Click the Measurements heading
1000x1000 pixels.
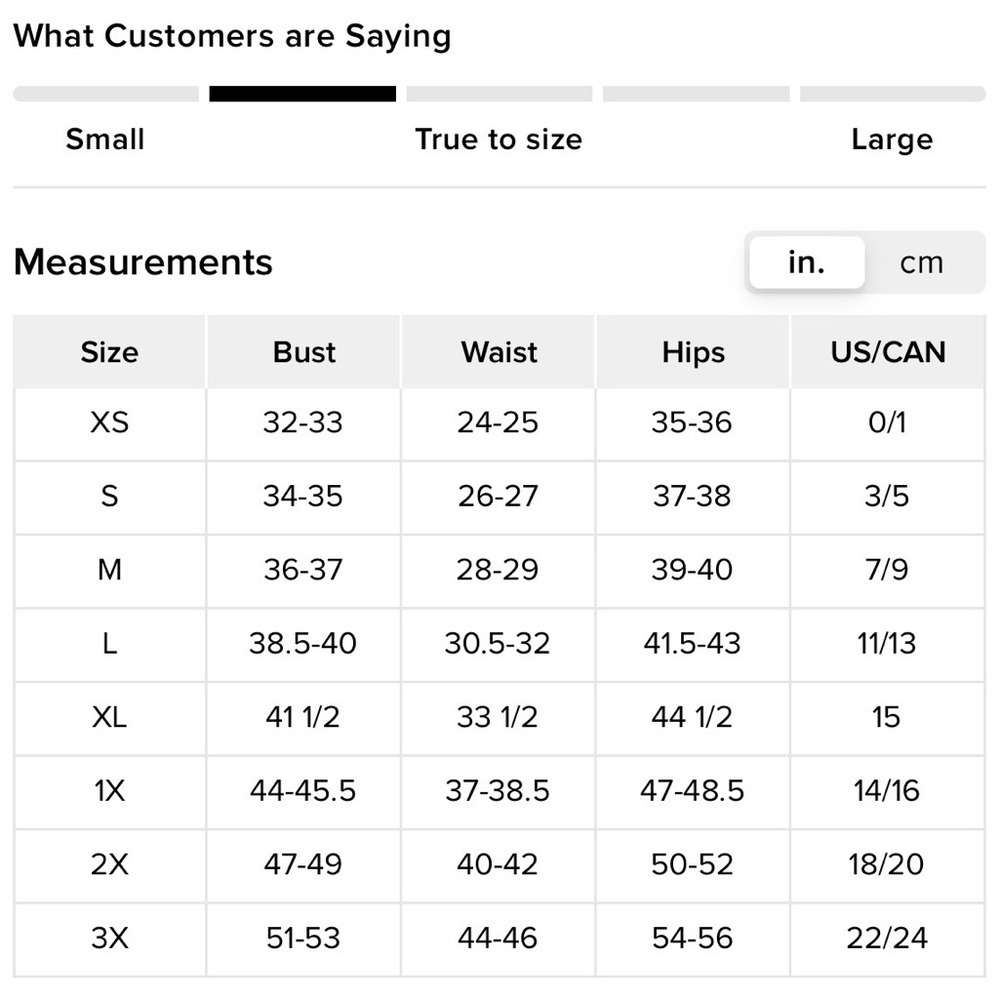coord(143,262)
